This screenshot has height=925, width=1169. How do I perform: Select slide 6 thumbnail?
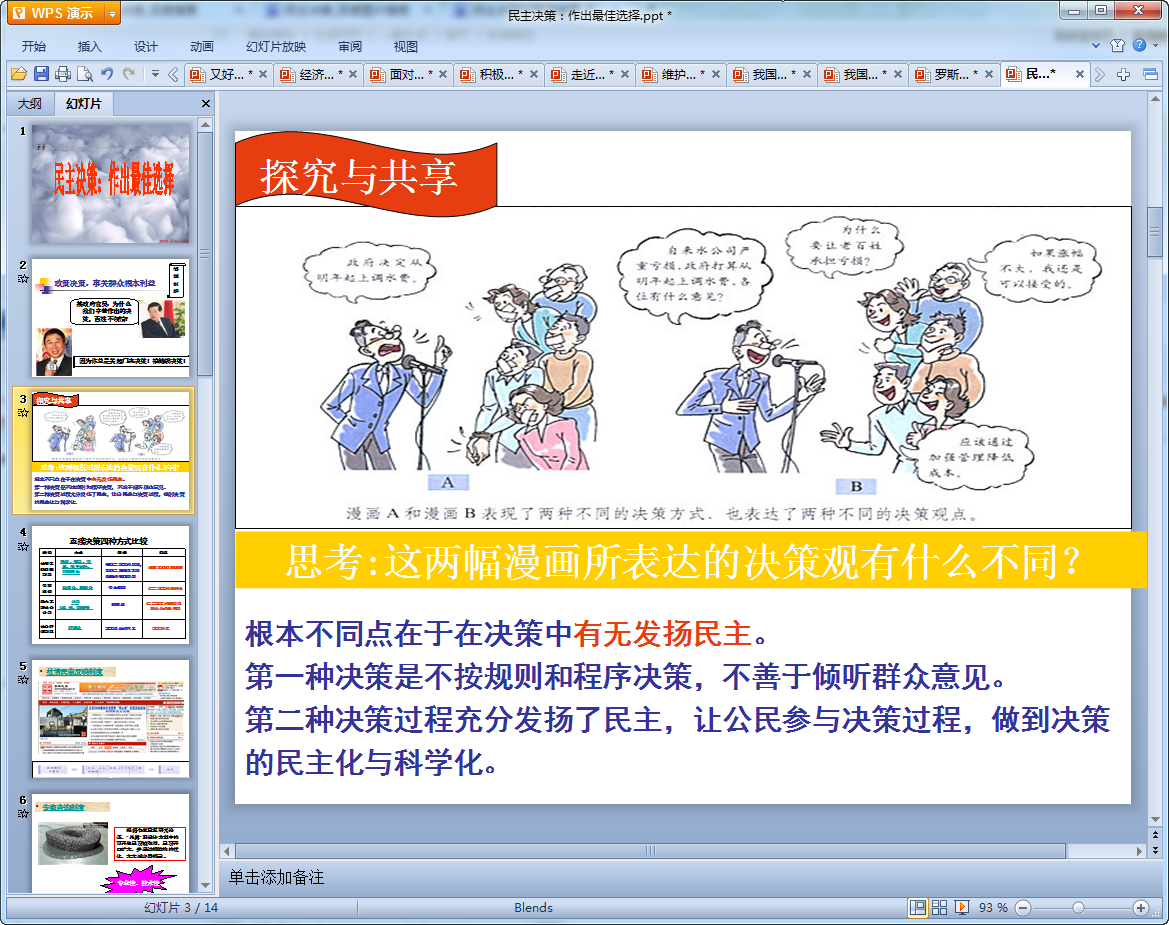(x=110, y=843)
